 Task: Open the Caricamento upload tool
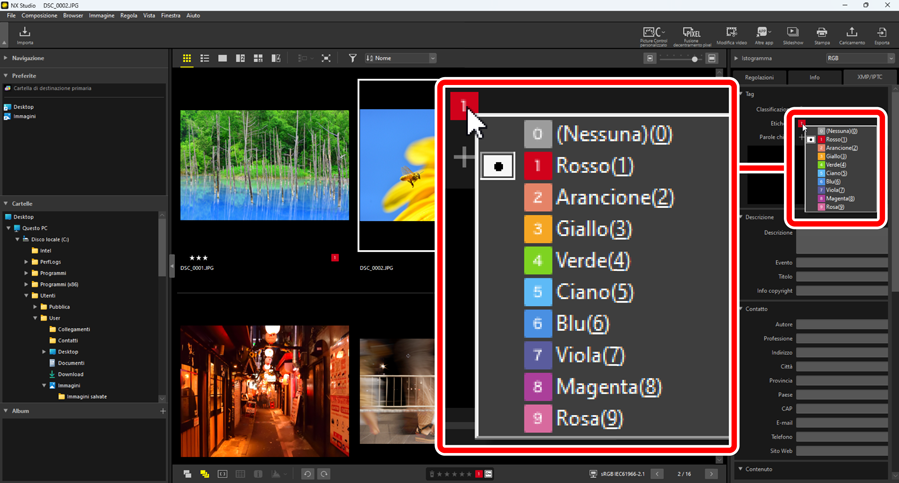tap(852, 35)
